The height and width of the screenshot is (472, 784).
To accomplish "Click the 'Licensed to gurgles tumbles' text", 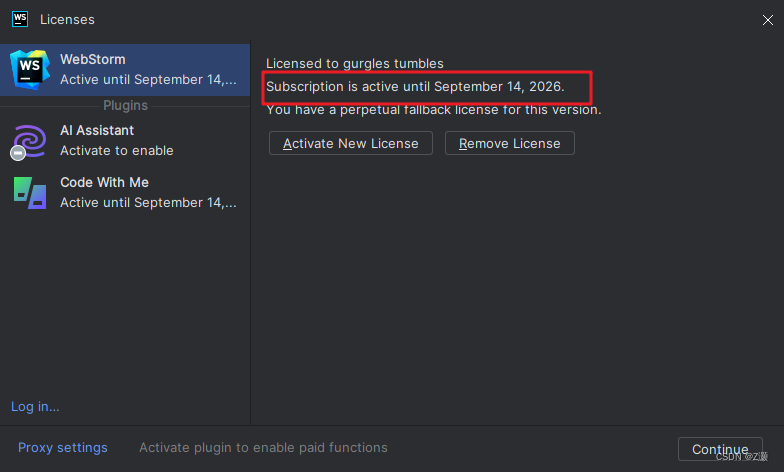I will click(354, 64).
